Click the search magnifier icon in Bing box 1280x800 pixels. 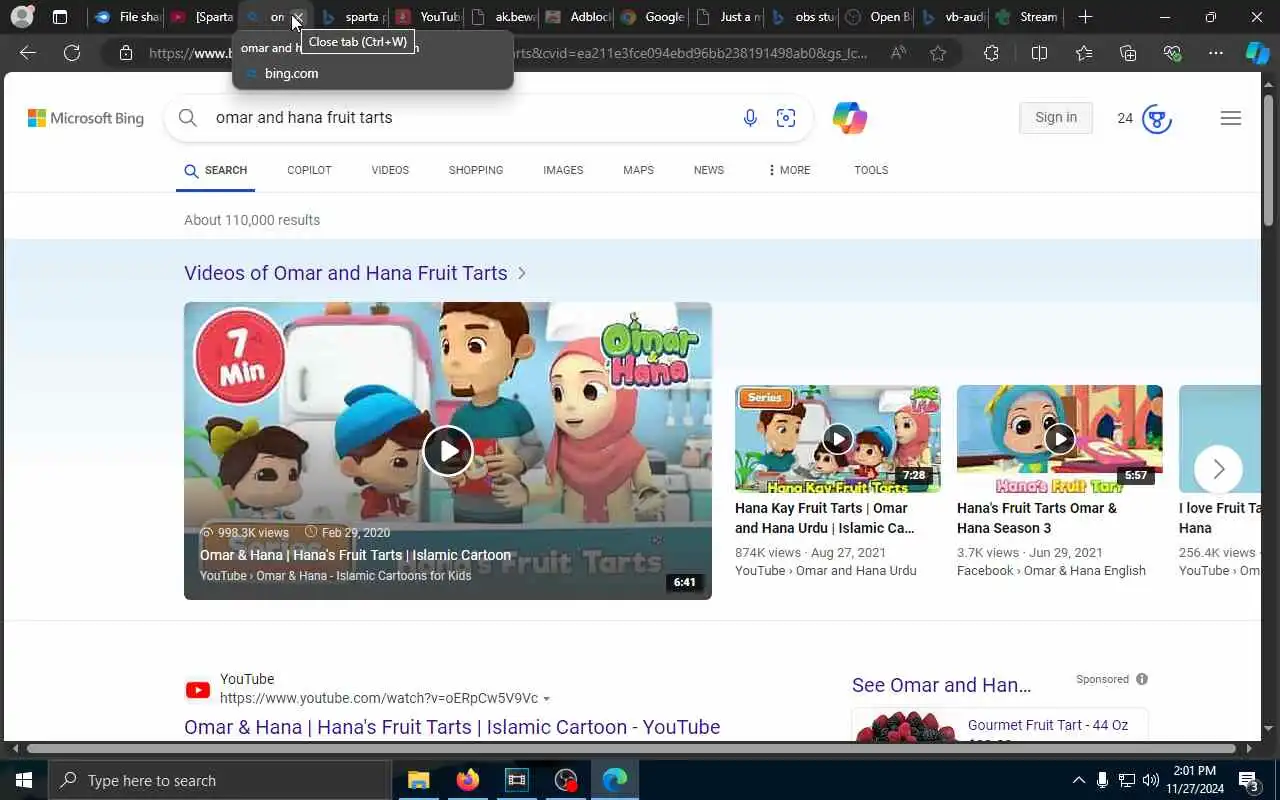point(187,118)
